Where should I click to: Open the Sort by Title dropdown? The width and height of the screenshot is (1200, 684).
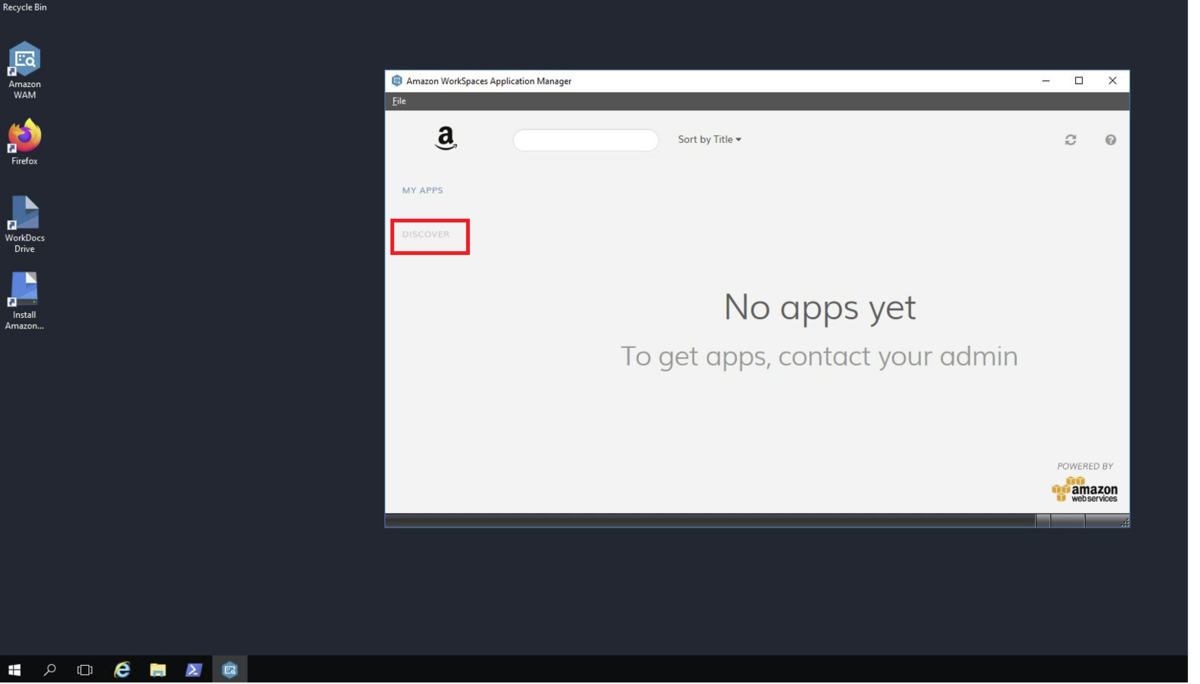pos(710,140)
